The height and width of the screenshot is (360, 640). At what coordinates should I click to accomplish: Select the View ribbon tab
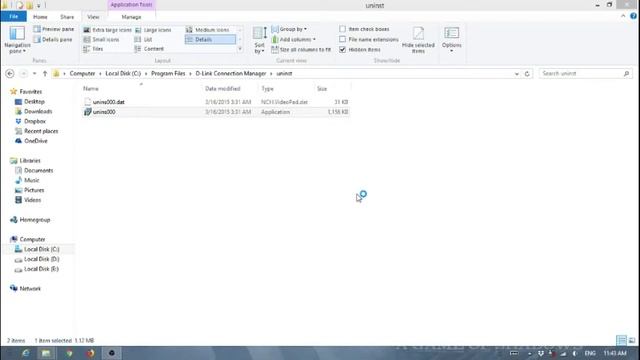point(93,17)
